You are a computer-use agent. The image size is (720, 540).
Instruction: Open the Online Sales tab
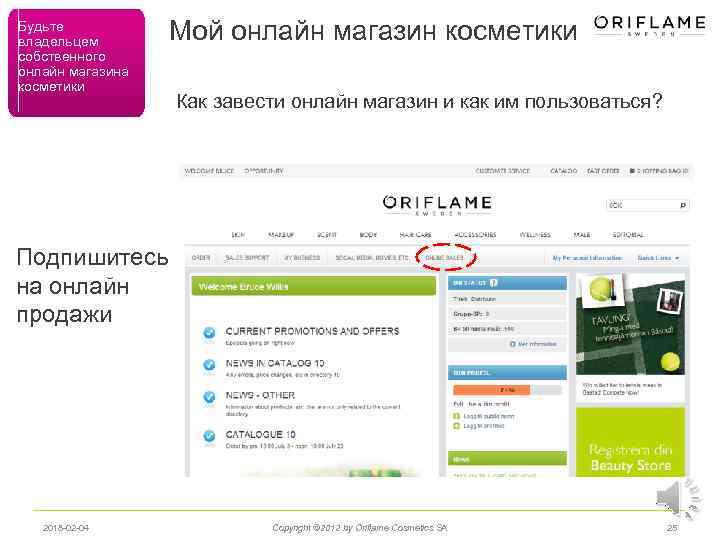pos(444,258)
